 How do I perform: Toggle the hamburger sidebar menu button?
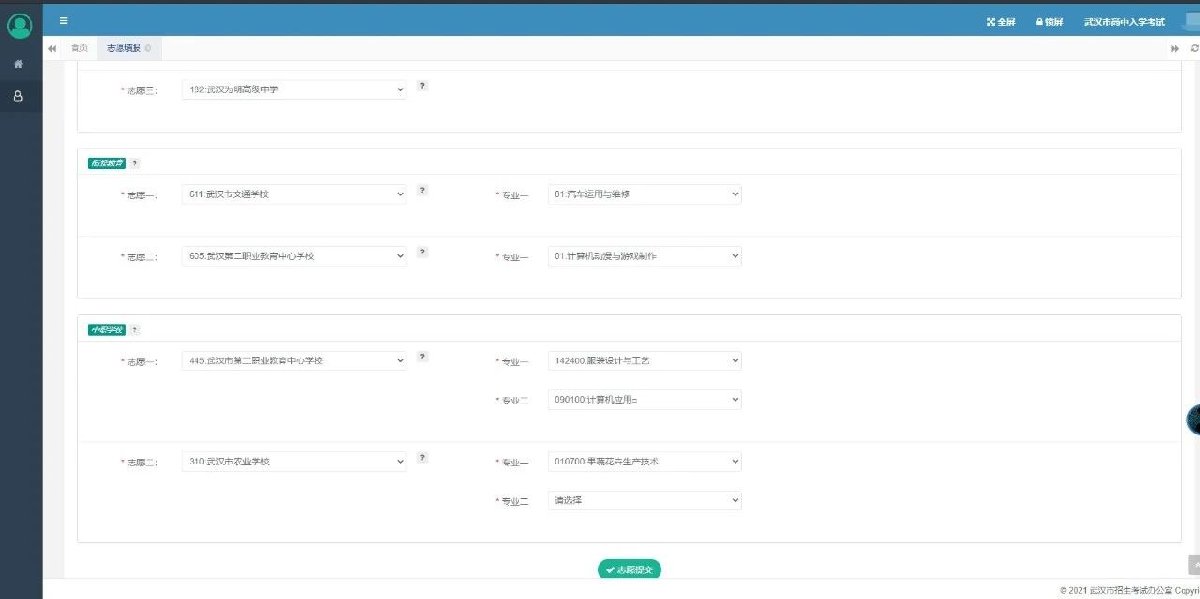tap(64, 20)
